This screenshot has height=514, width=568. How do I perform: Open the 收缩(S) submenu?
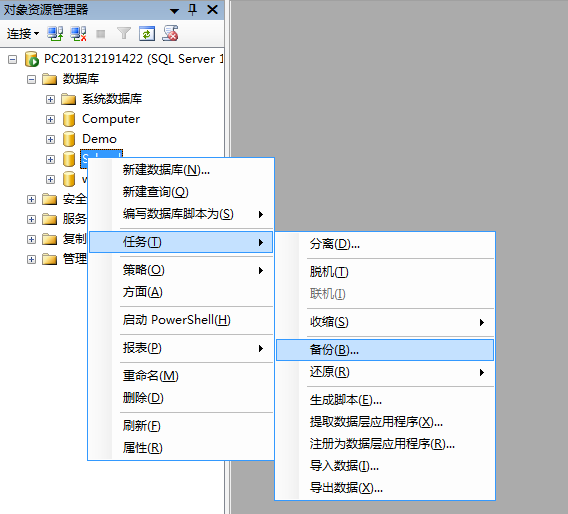click(385, 322)
